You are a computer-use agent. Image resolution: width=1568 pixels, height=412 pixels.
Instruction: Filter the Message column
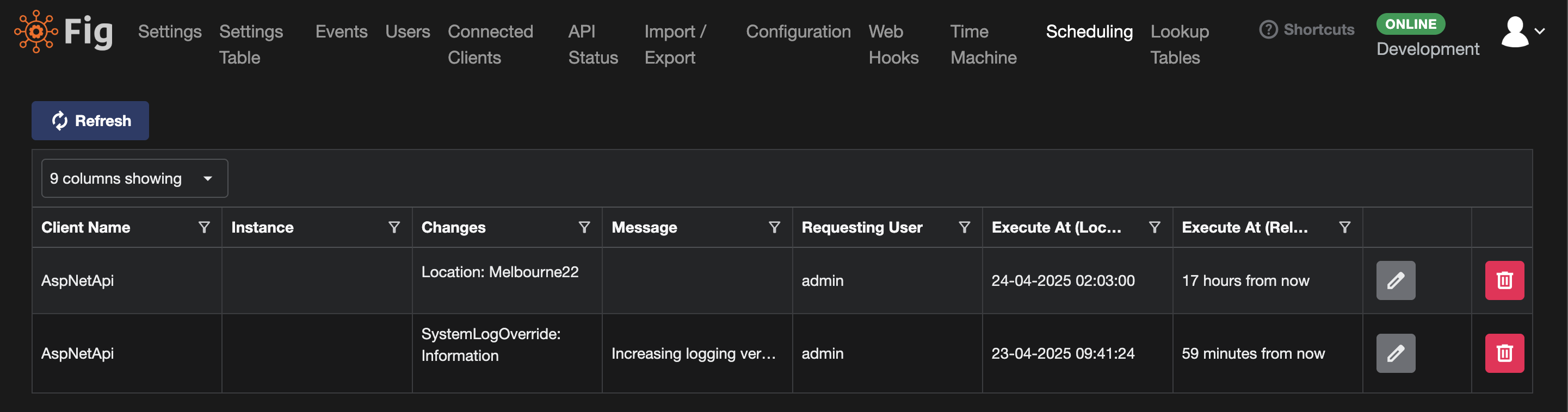point(774,227)
